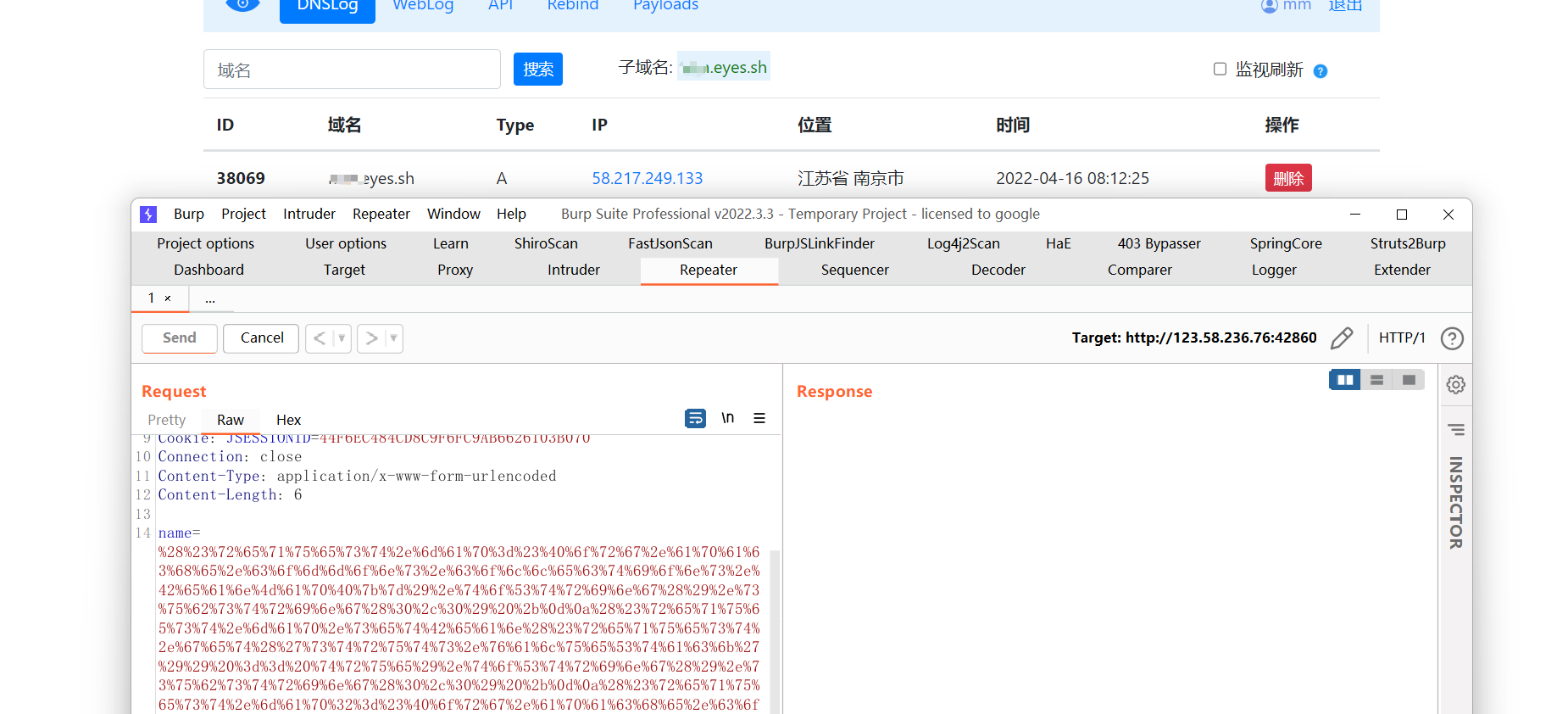Open the ShiroScan extension tab

(546, 243)
